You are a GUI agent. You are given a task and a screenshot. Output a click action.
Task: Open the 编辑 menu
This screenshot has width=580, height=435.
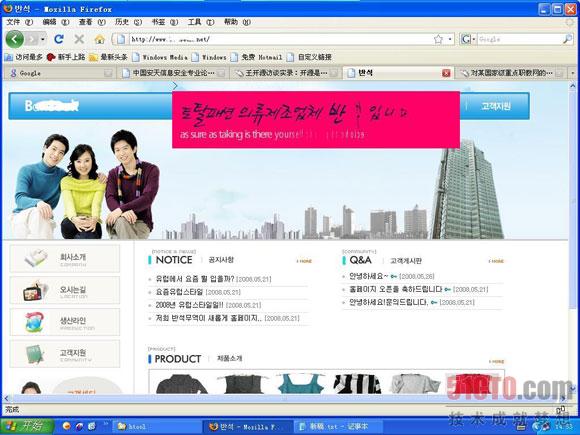point(55,22)
